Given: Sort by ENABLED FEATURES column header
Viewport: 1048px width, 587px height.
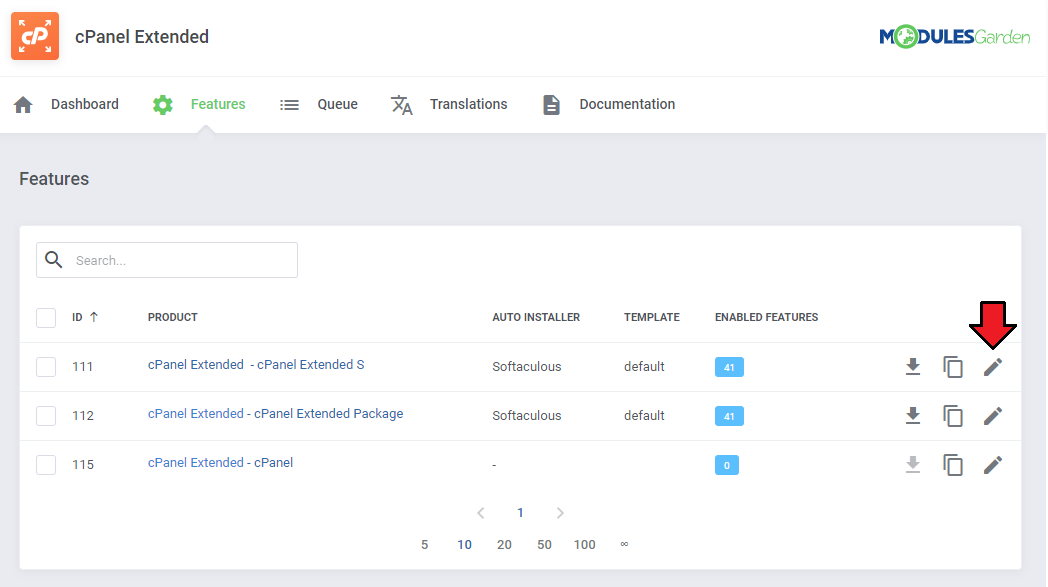Looking at the screenshot, I should pyautogui.click(x=767, y=317).
